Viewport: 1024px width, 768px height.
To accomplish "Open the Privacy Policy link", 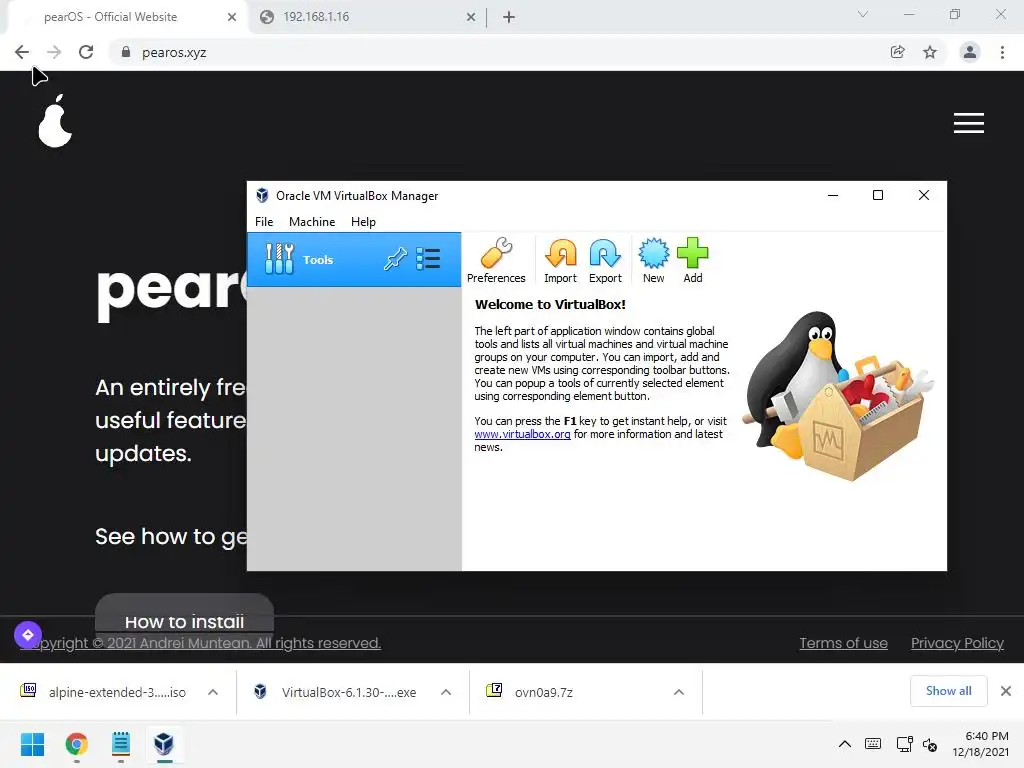I will [x=957, y=643].
